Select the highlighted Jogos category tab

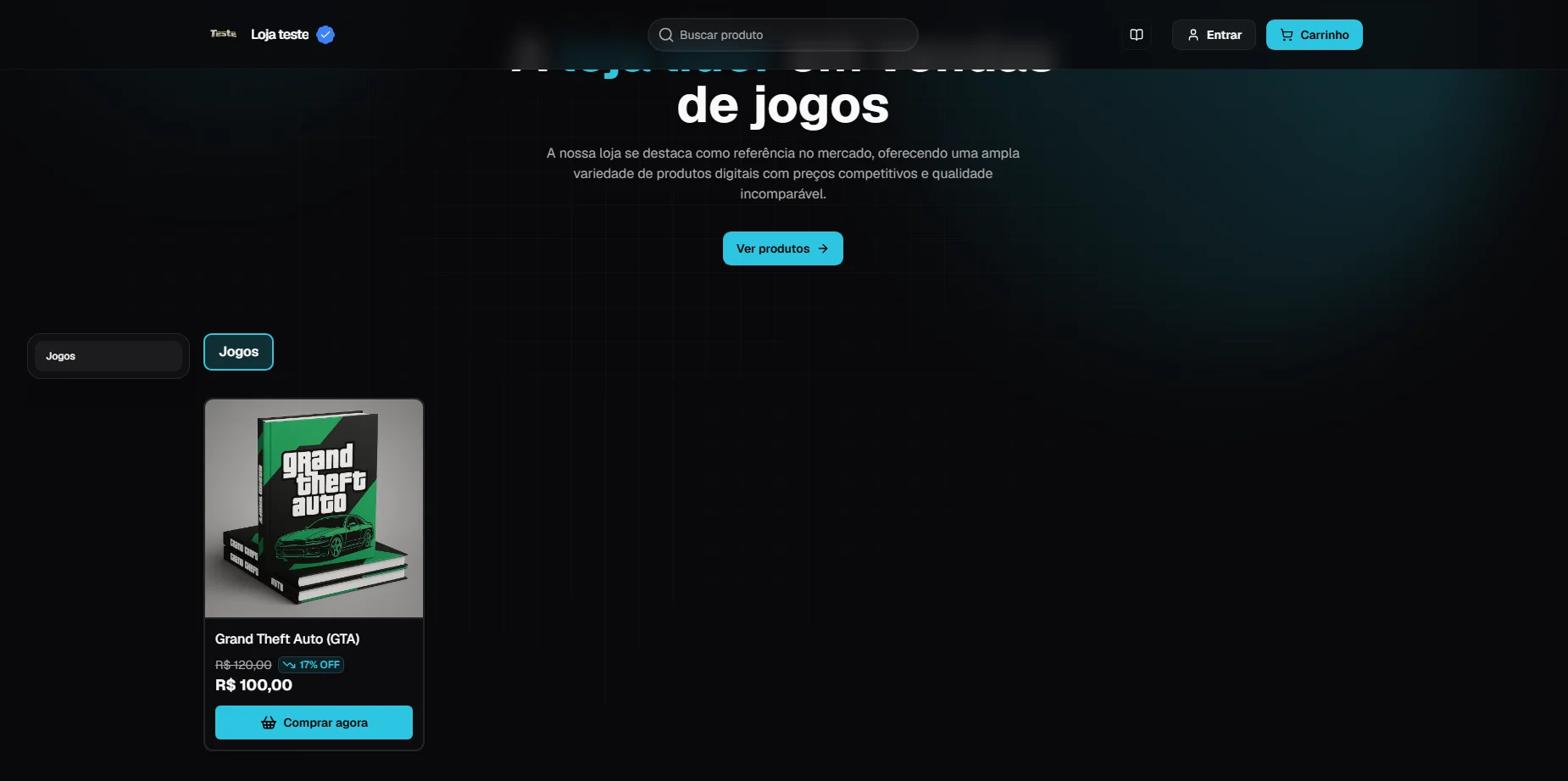point(238,352)
